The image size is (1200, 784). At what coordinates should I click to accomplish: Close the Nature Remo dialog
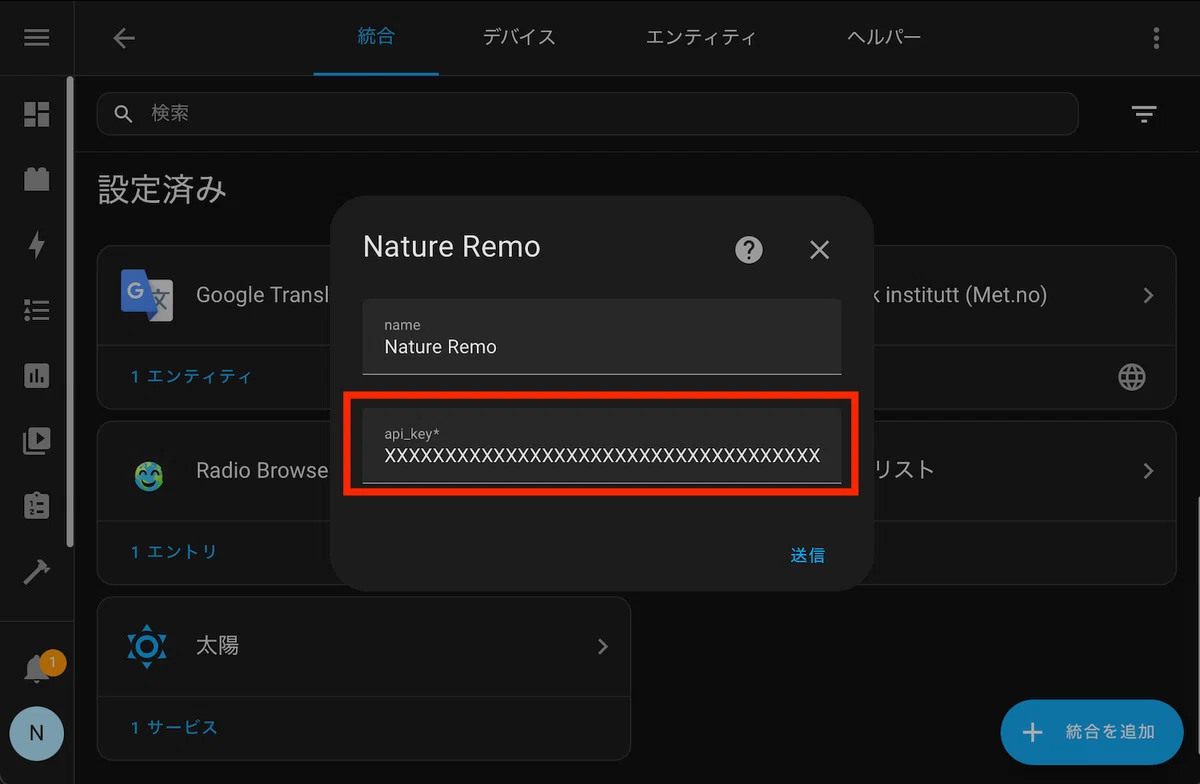pos(820,250)
